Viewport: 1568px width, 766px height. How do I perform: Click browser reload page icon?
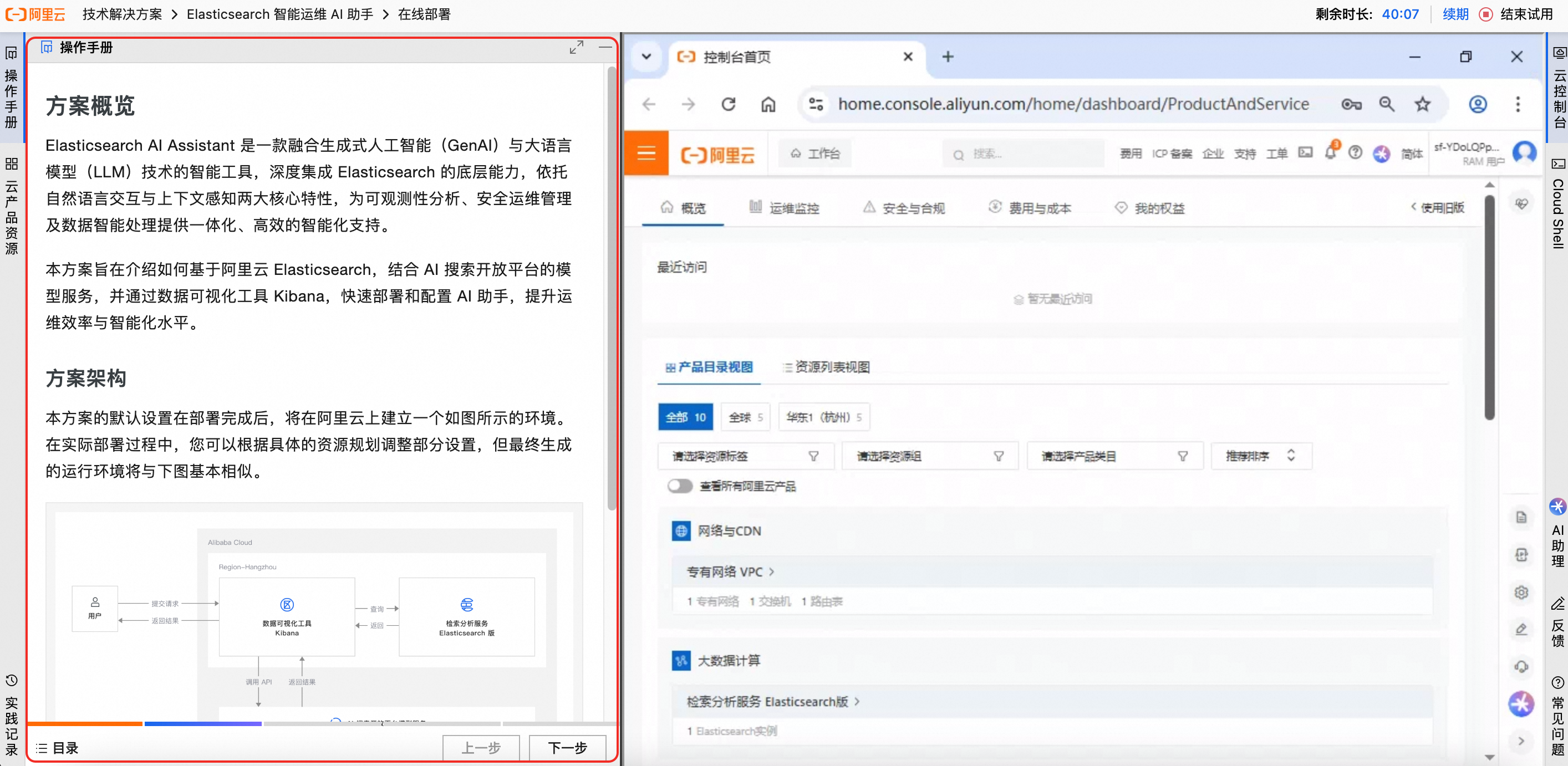point(729,105)
